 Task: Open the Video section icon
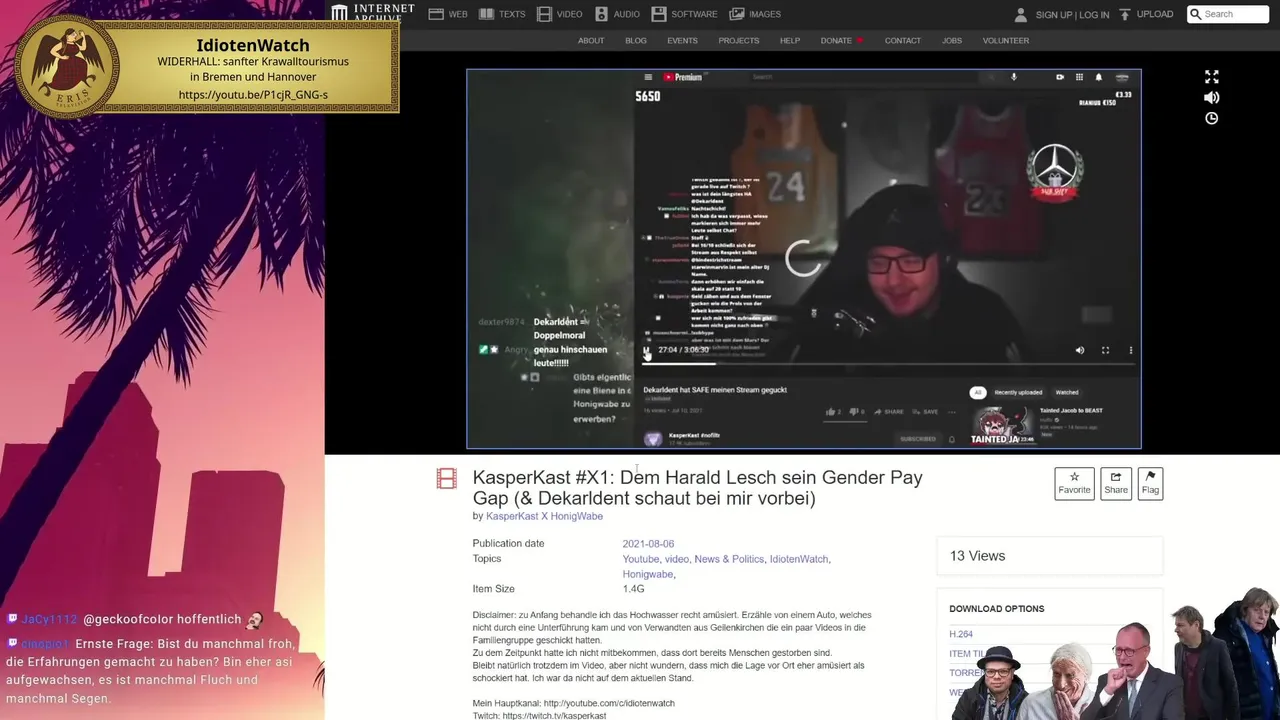pos(544,14)
